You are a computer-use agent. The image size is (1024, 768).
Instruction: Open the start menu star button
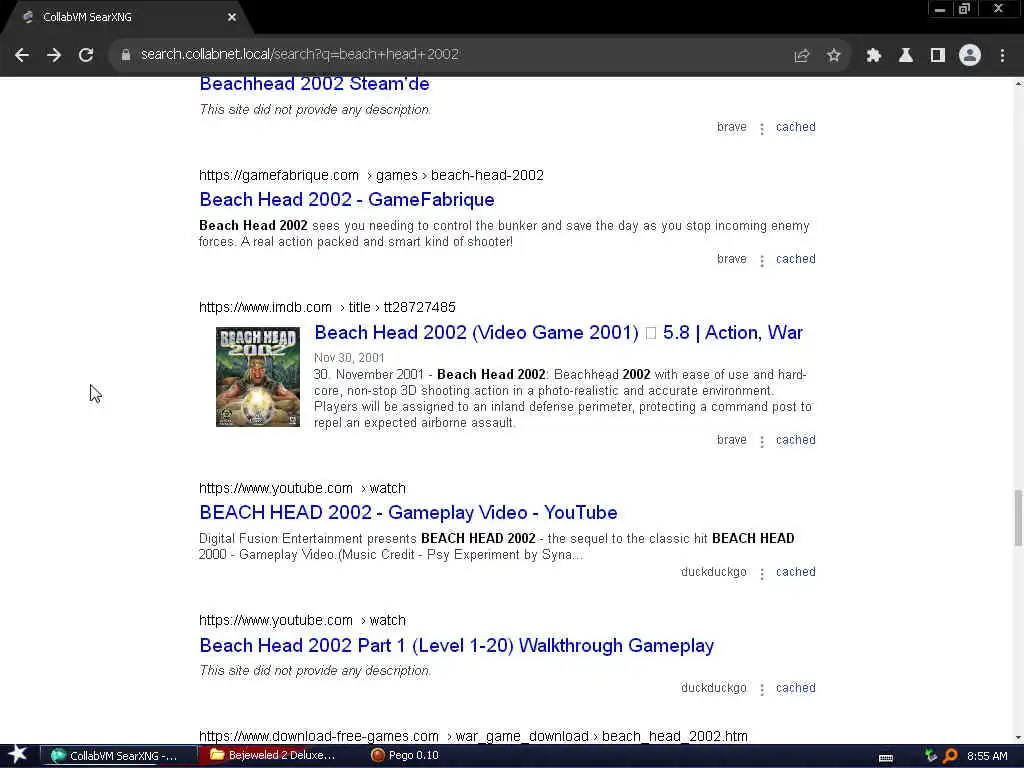(18, 756)
